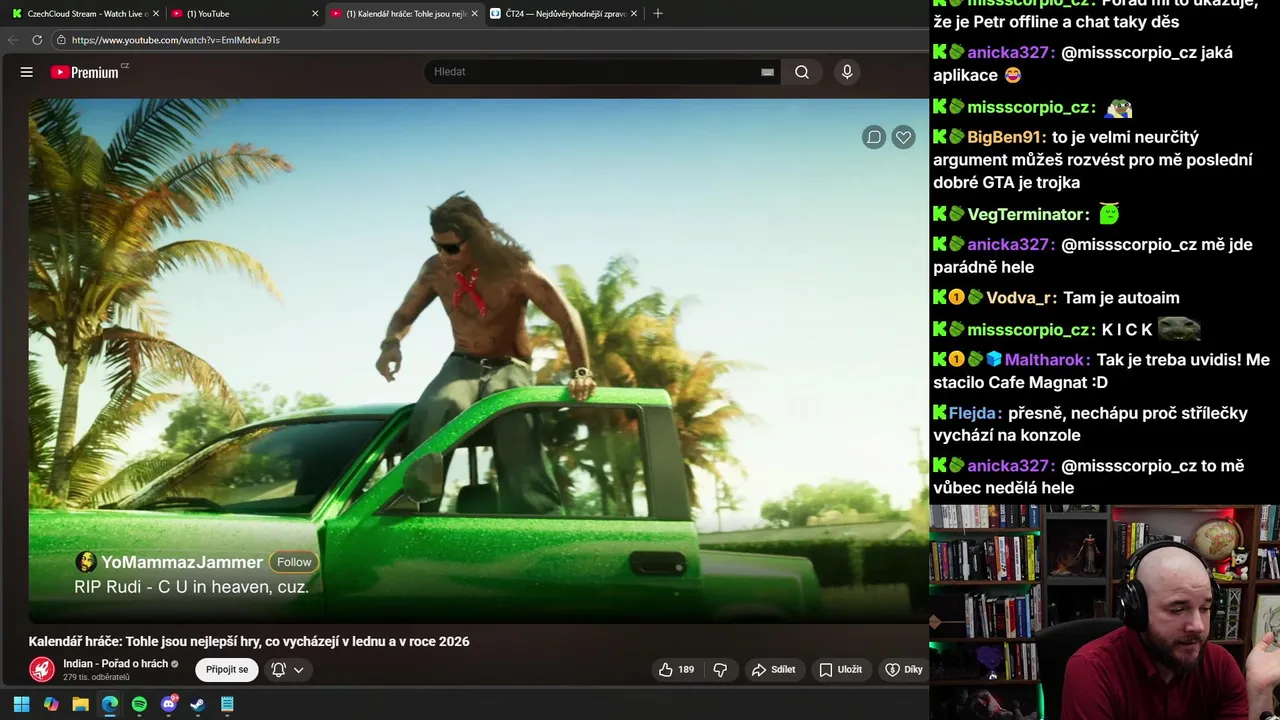Viewport: 1280px width, 720px height.
Task: Open Notepad app from taskbar
Action: pyautogui.click(x=227, y=704)
